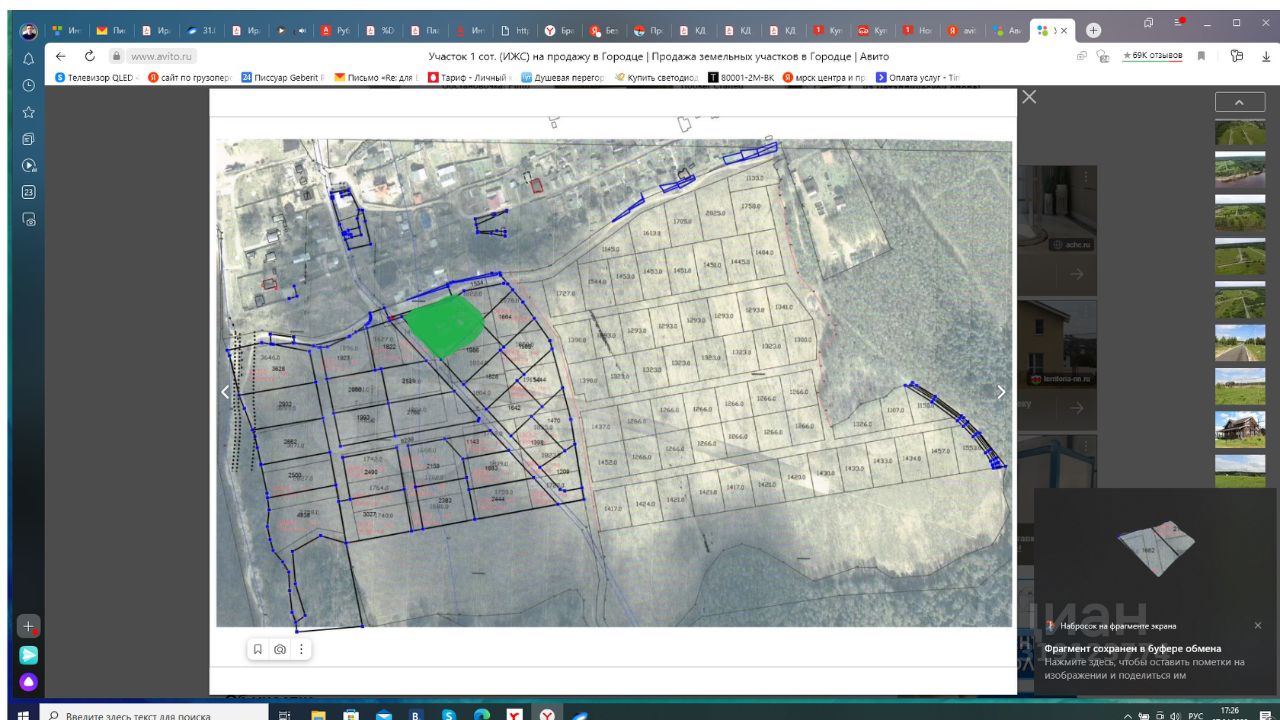This screenshot has height=720, width=1280.
Task: Open a new browser tab
Action: [1093, 30]
